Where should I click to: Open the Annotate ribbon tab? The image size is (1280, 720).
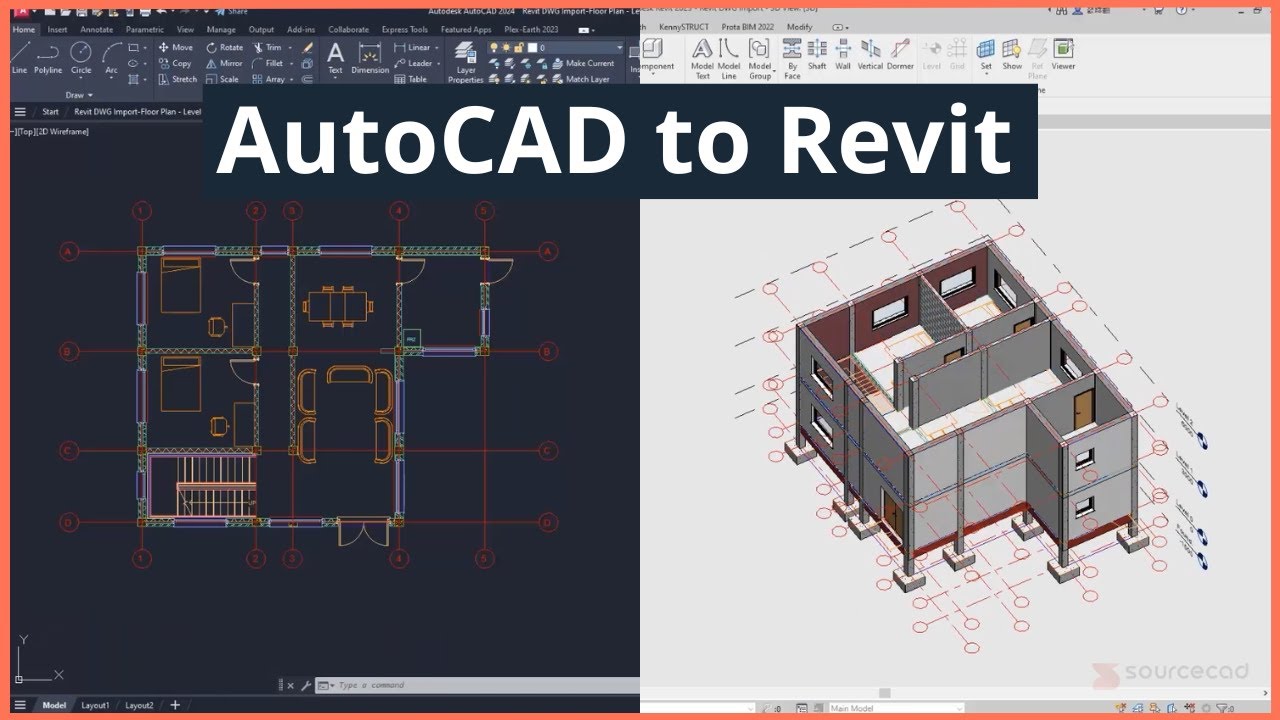click(x=97, y=30)
